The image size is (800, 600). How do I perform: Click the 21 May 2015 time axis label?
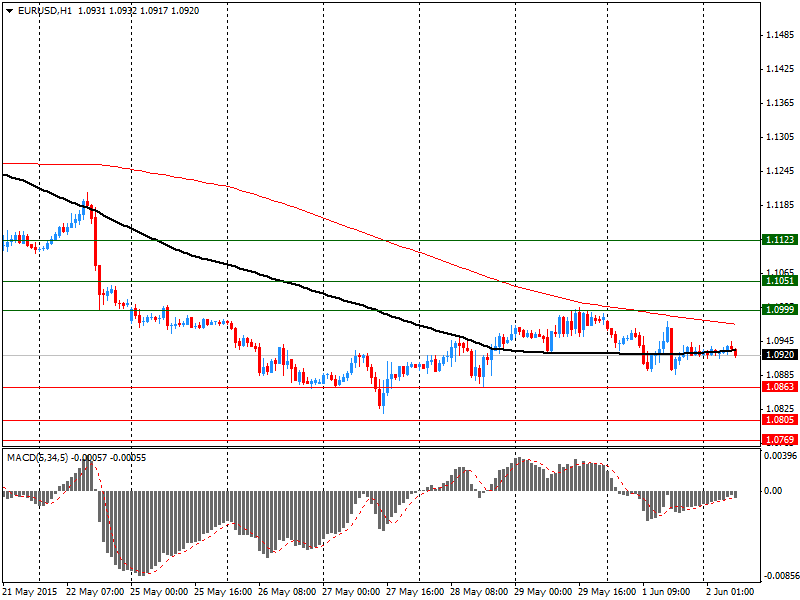click(x=30, y=592)
